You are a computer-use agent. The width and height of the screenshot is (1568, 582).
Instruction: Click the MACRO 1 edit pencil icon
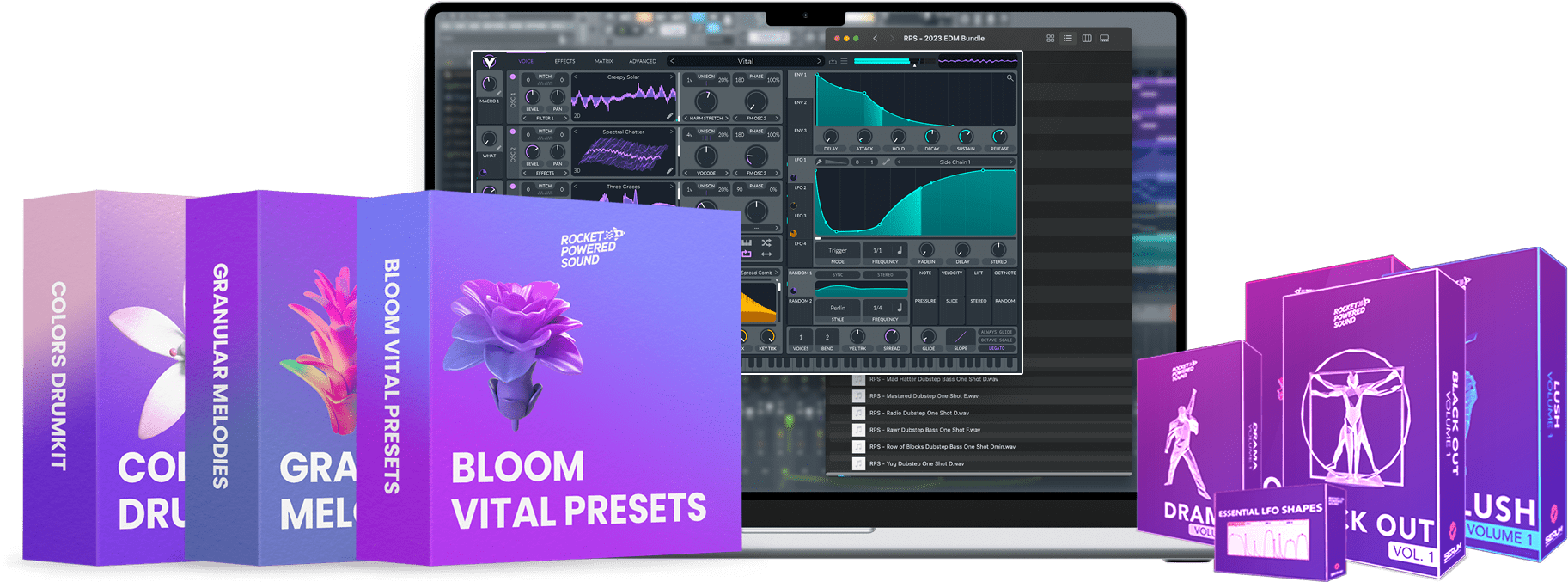point(498,92)
